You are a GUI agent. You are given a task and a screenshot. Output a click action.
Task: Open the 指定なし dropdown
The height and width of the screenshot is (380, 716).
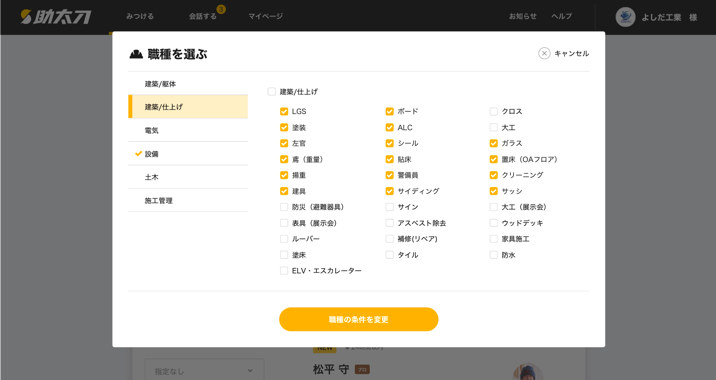[x=204, y=370]
